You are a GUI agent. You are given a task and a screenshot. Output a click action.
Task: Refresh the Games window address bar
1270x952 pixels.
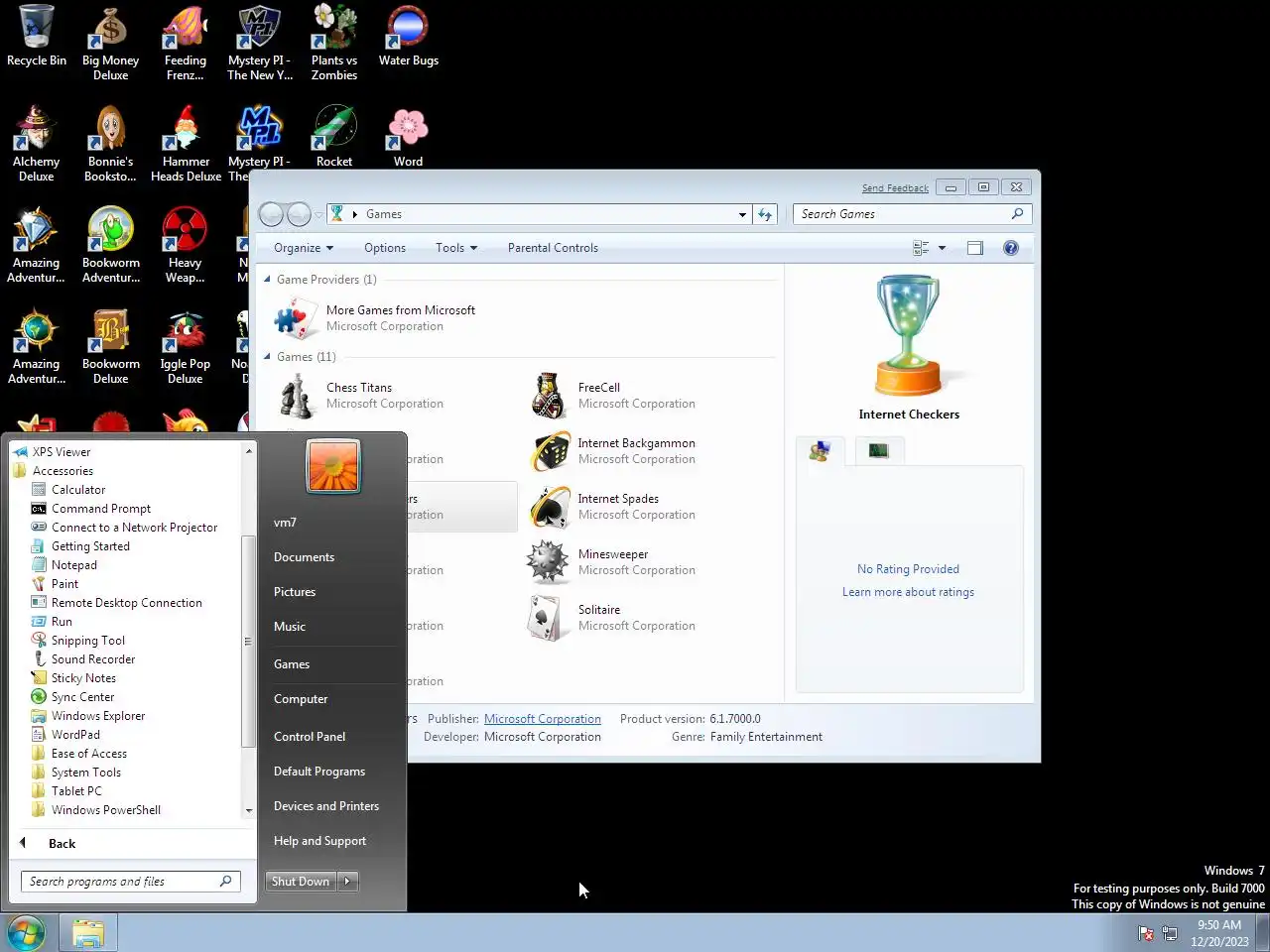[765, 214]
